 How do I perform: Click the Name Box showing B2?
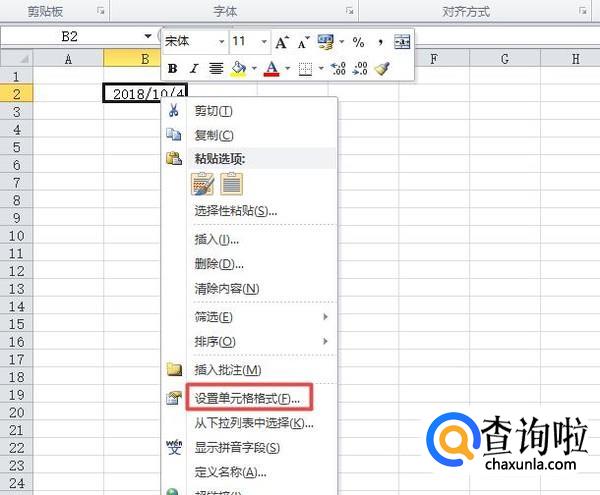pos(70,37)
